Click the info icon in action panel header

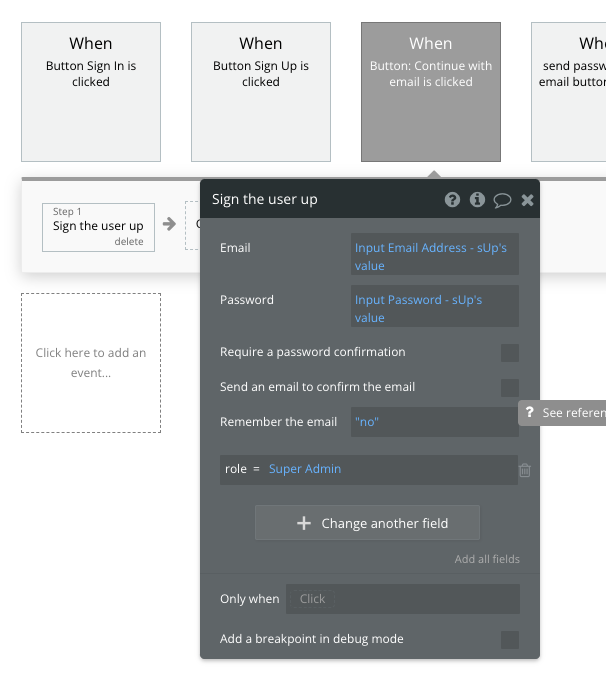477,200
